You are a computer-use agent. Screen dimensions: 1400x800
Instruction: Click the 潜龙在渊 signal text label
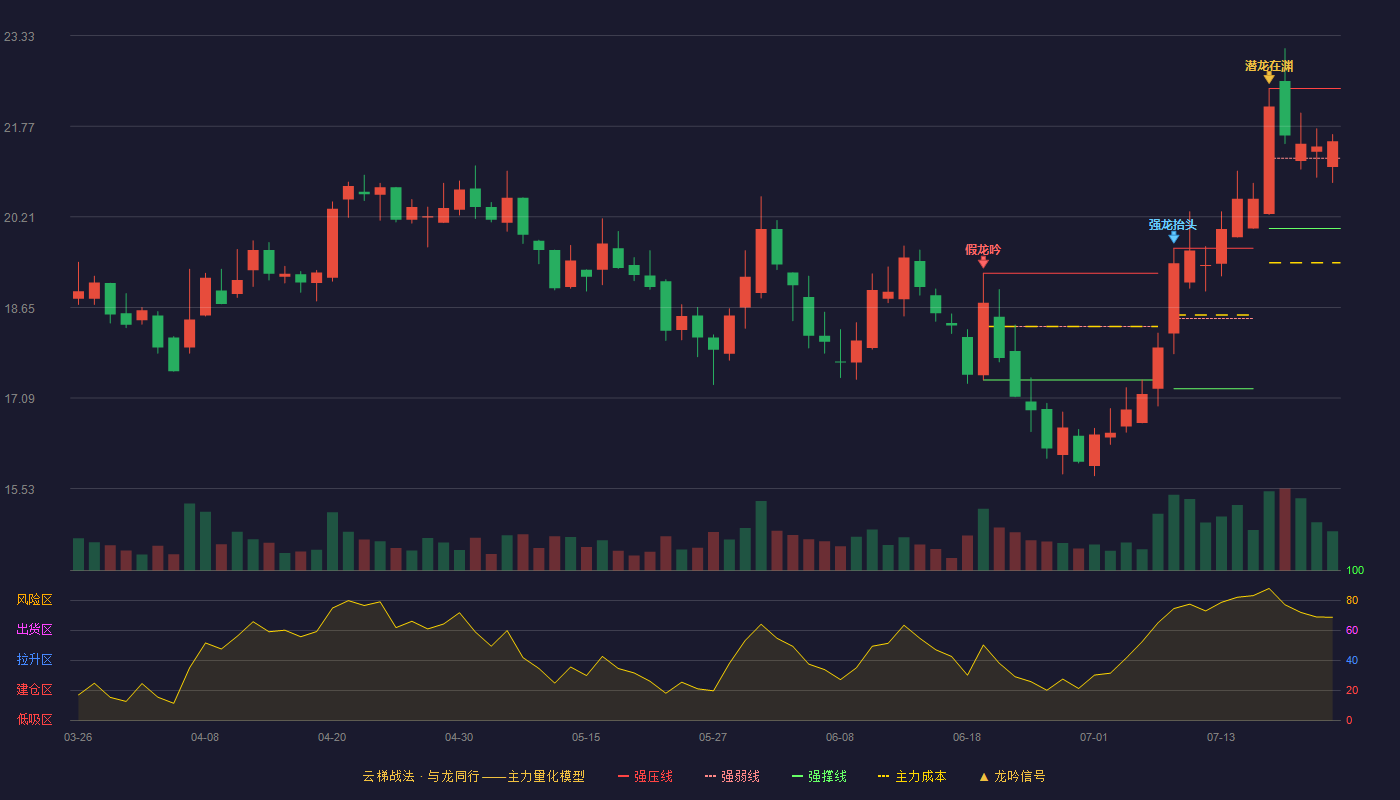pos(1269,66)
